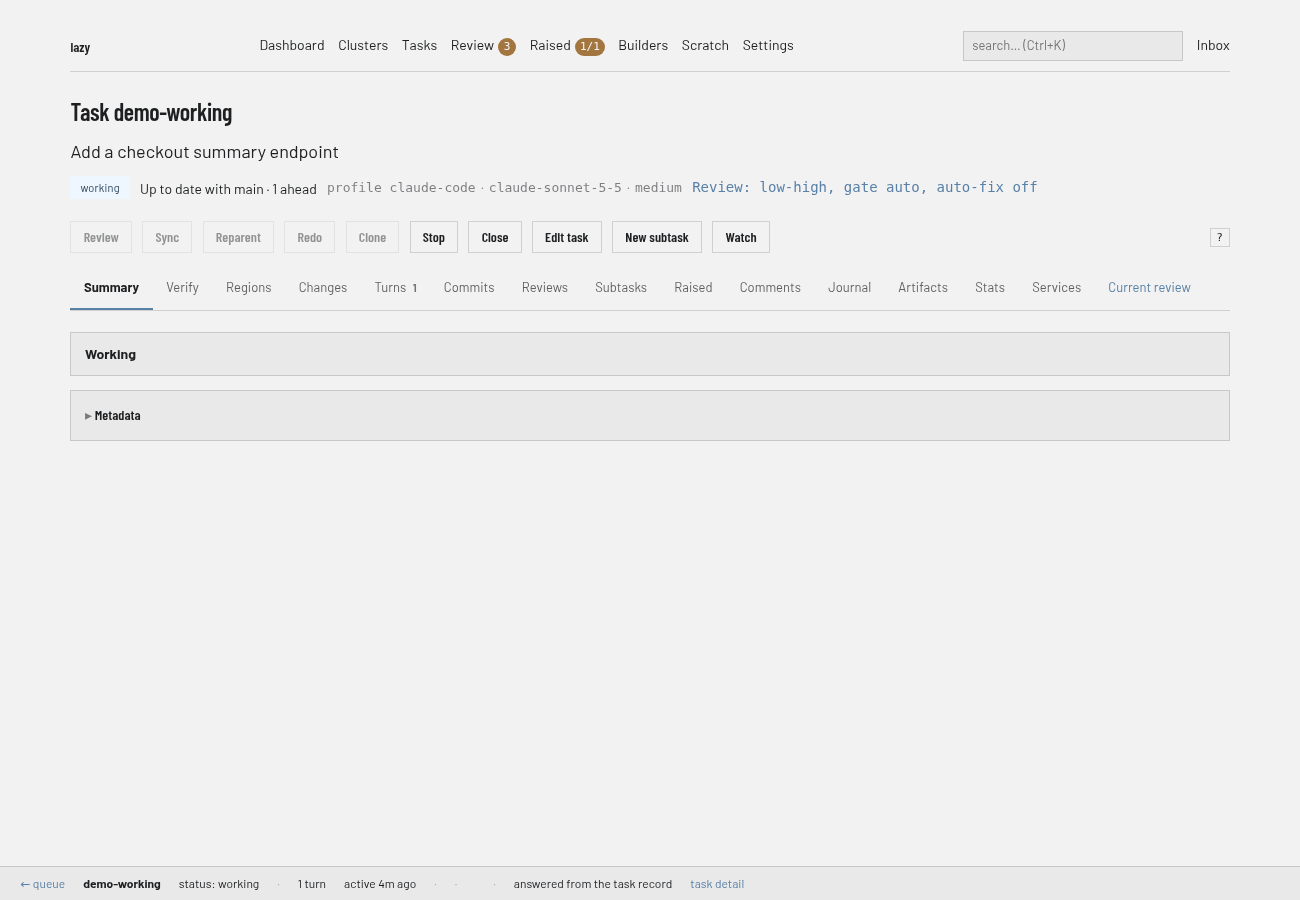Open the help question mark button
The image size is (1300, 900).
[x=1219, y=237]
